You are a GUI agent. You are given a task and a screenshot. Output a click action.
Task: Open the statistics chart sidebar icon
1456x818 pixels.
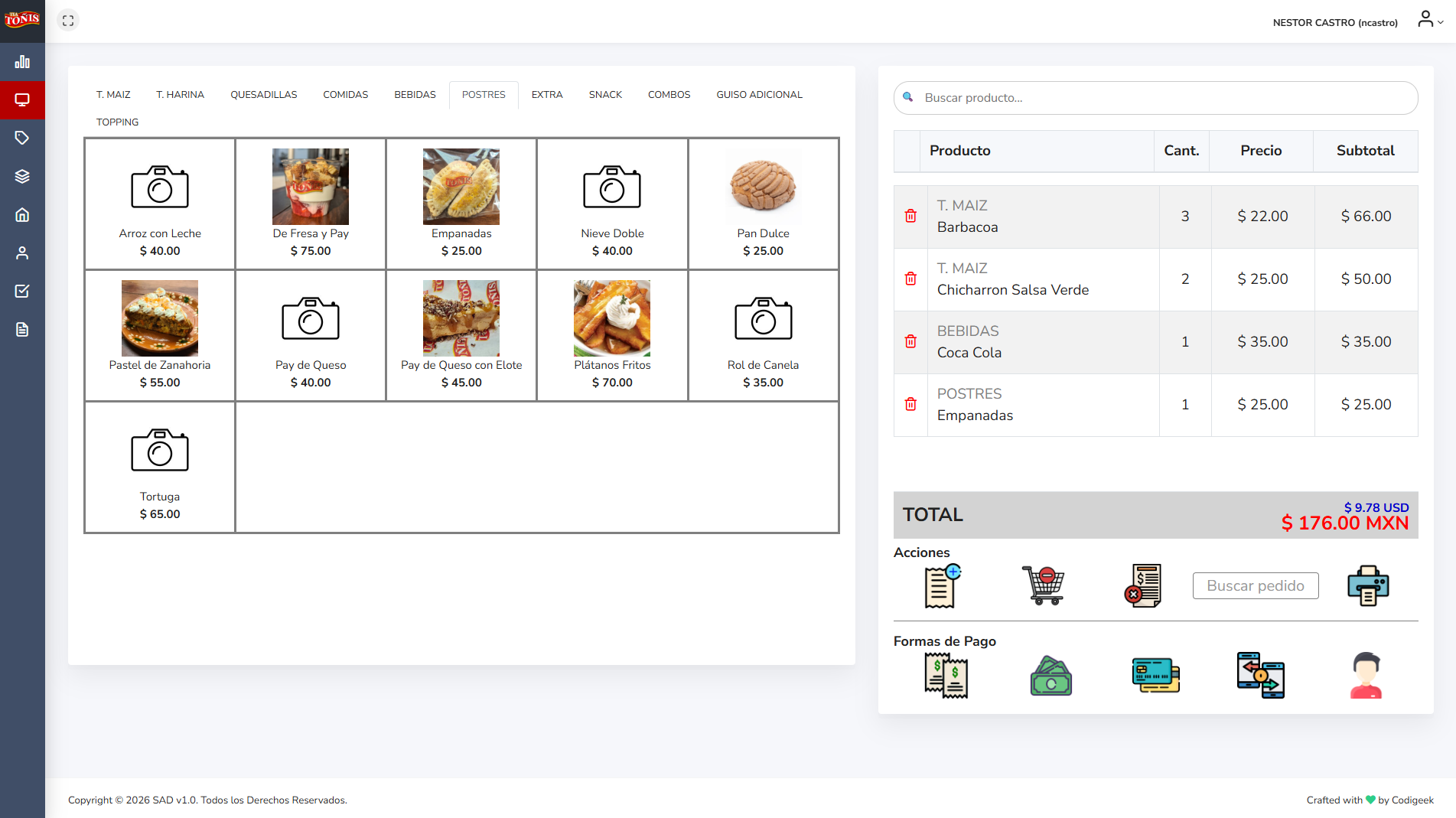click(x=22, y=62)
